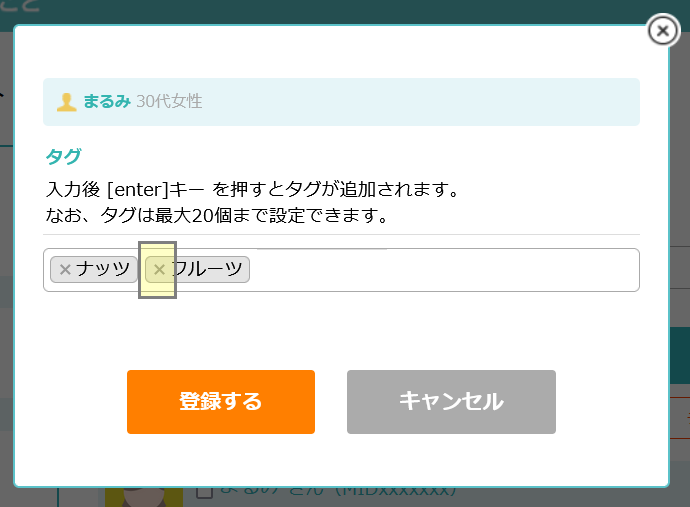The image size is (690, 507).
Task: Dismiss the dialog with キャンセル button
Action: coord(451,402)
